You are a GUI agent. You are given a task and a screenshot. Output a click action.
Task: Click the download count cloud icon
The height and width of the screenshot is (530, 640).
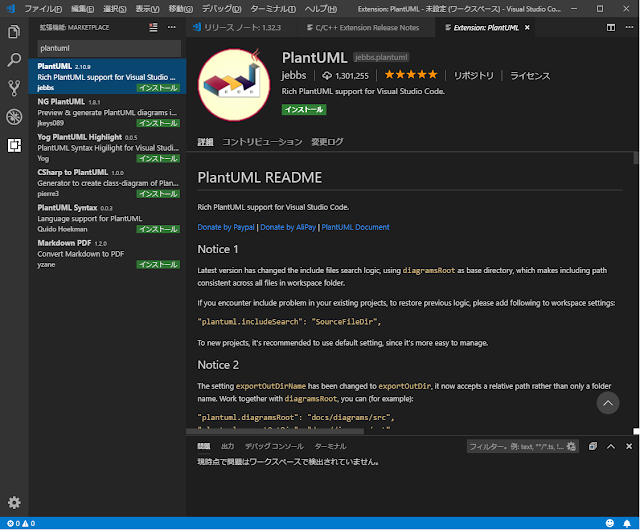coord(327,76)
